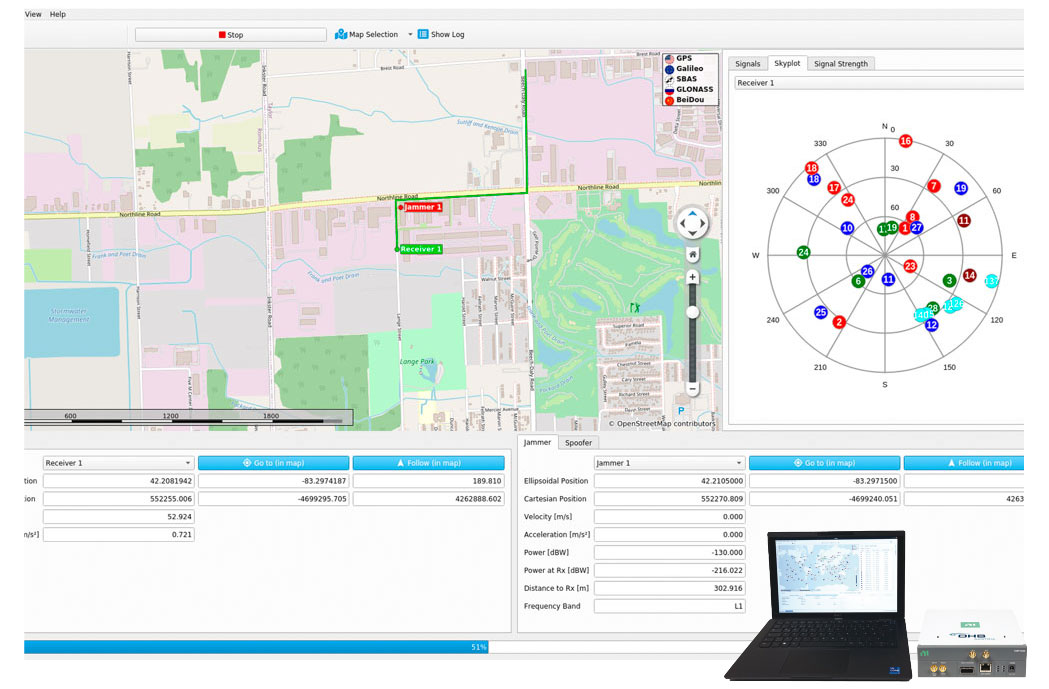Expand the Receiver 1 dropdown in left panel
Image resolution: width=1049 pixels, height=689 pixels.
tap(187, 463)
